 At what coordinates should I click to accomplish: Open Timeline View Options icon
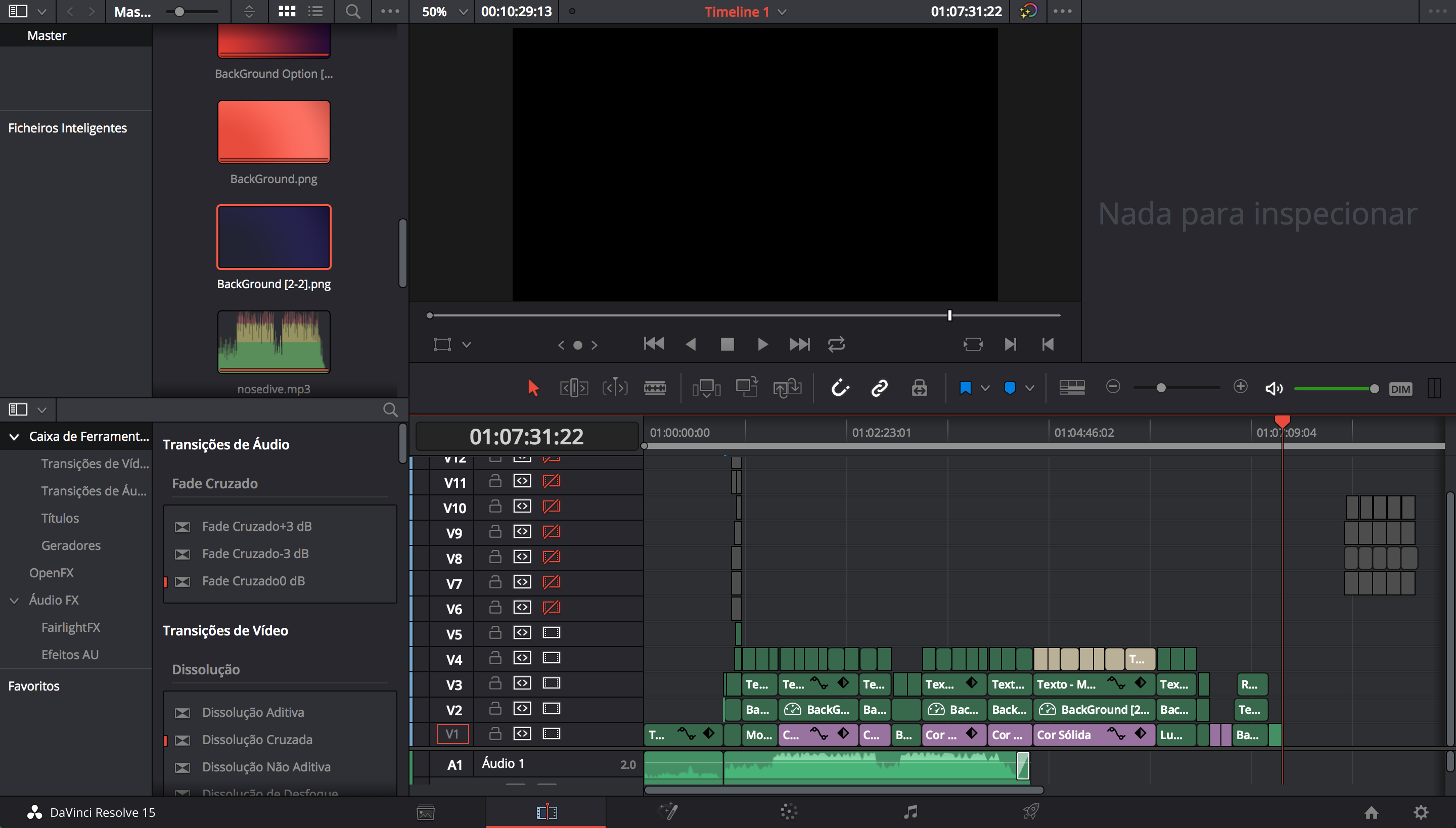(x=1072, y=388)
